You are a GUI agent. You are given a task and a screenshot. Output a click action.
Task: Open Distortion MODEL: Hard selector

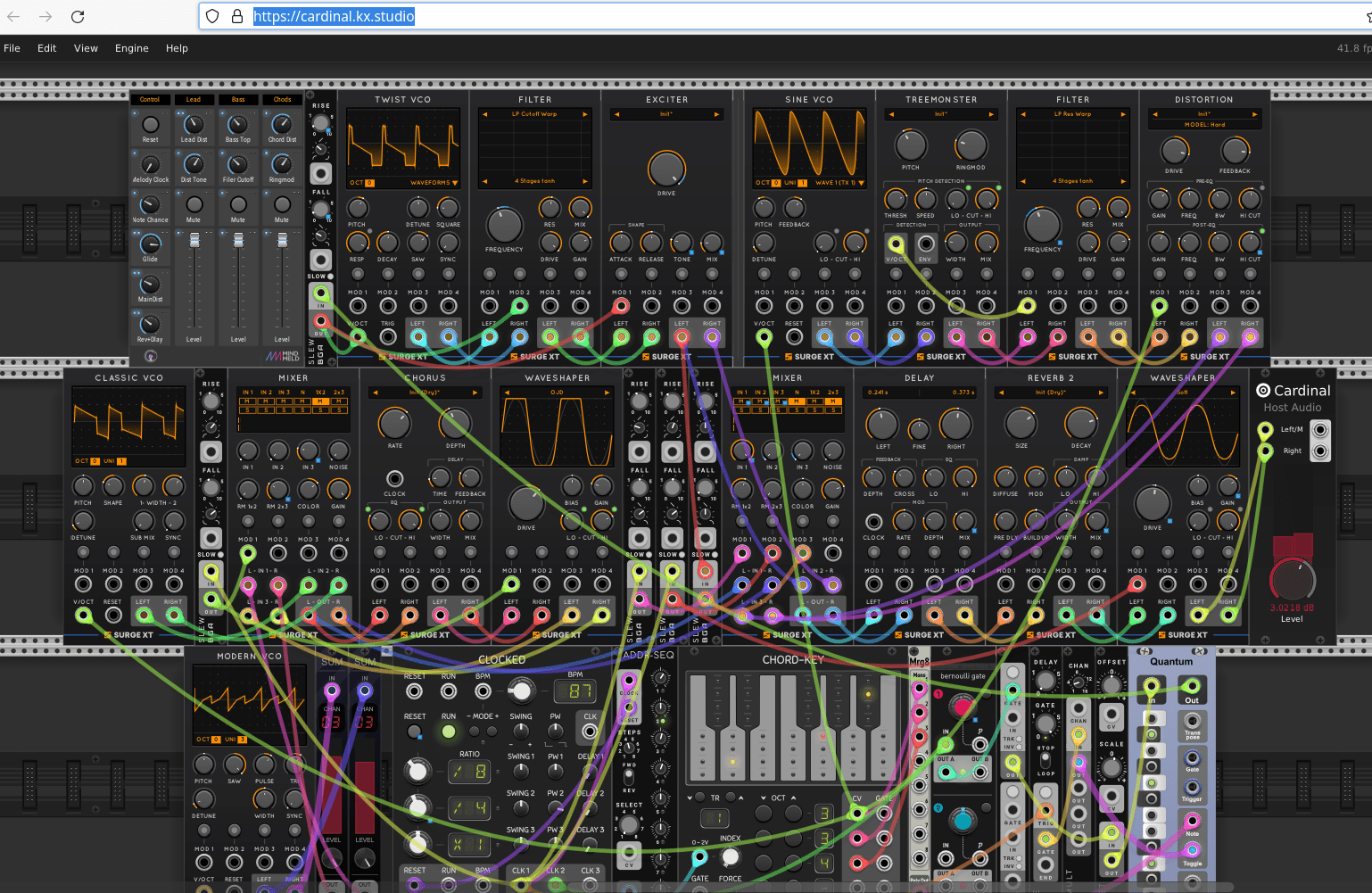pyautogui.click(x=1204, y=125)
